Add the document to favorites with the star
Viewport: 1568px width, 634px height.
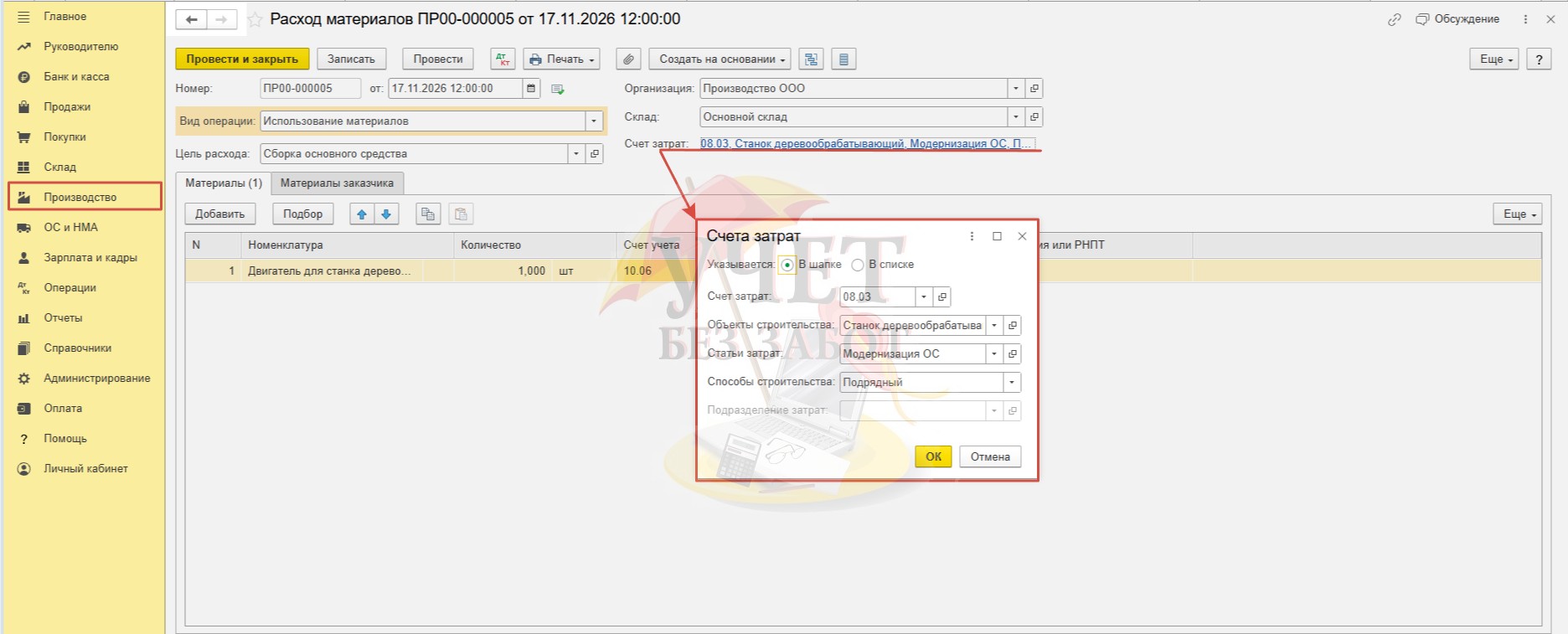point(255,19)
